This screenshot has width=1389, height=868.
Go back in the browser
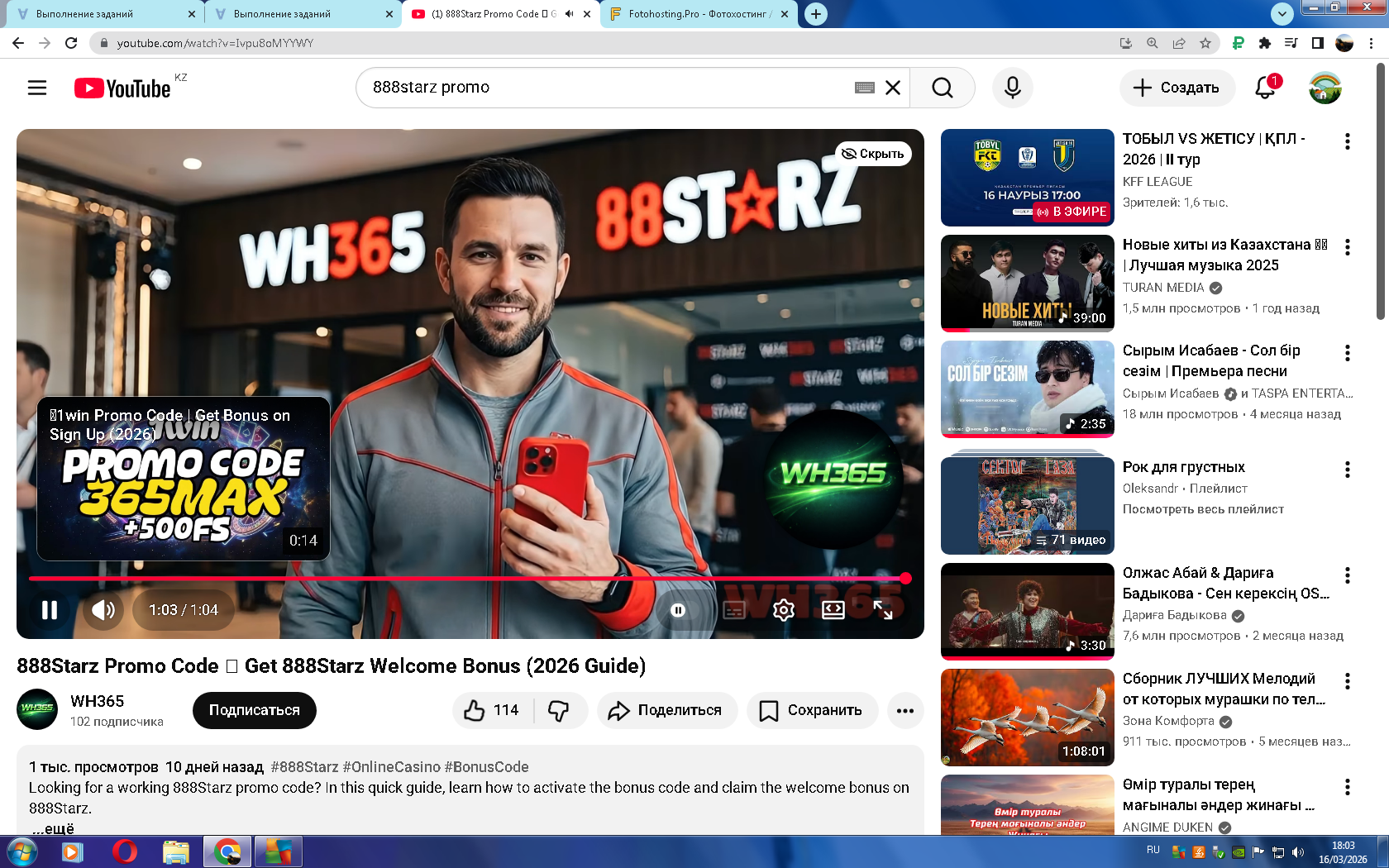coord(18,43)
